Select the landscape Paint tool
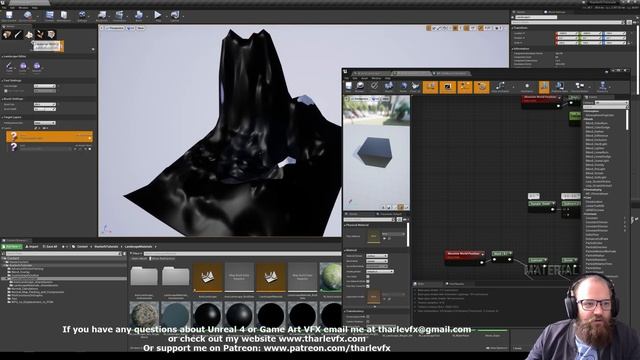The width and height of the screenshot is (640, 360). (x=9, y=67)
